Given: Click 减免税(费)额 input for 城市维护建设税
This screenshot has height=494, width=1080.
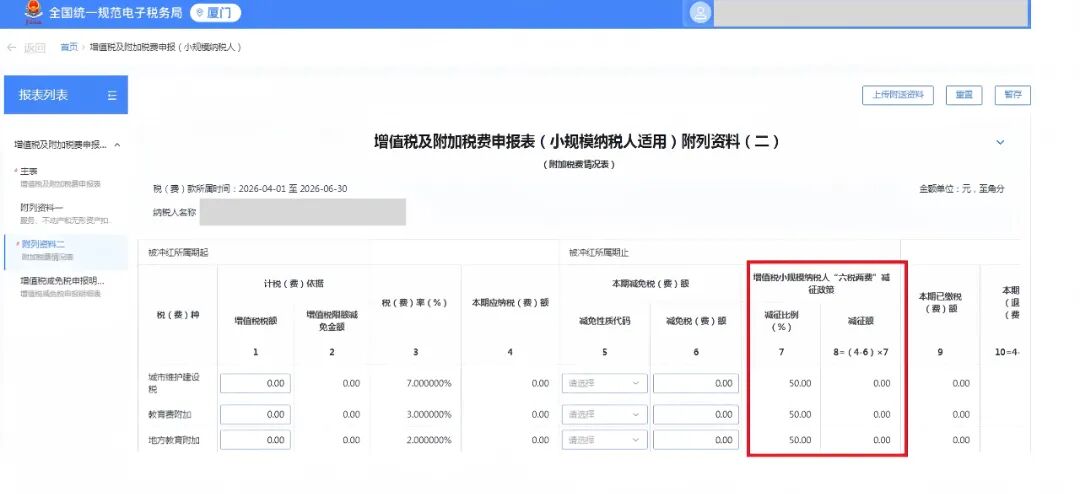Looking at the screenshot, I should click(x=696, y=383).
